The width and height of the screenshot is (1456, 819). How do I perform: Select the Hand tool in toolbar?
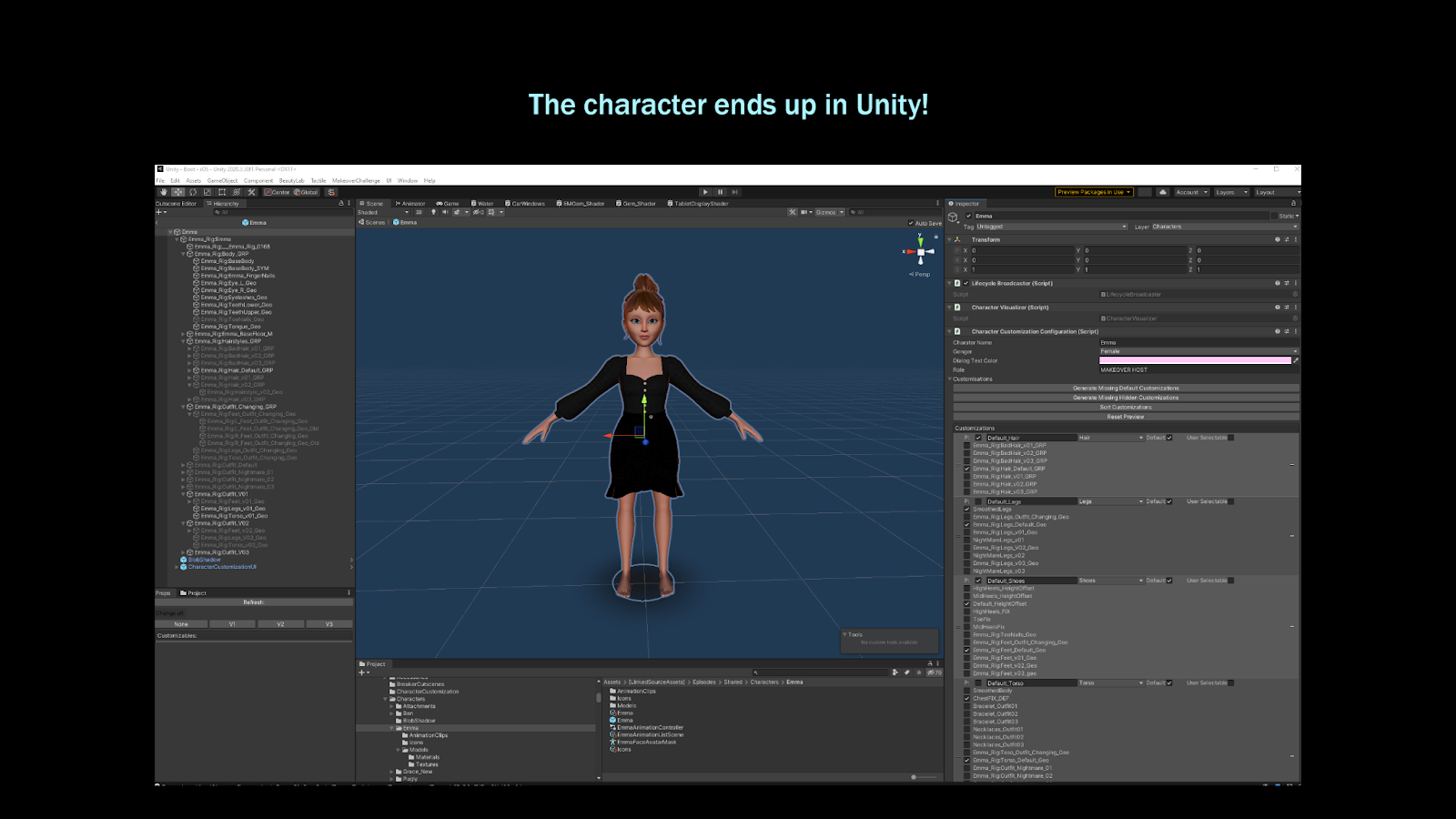click(x=164, y=192)
